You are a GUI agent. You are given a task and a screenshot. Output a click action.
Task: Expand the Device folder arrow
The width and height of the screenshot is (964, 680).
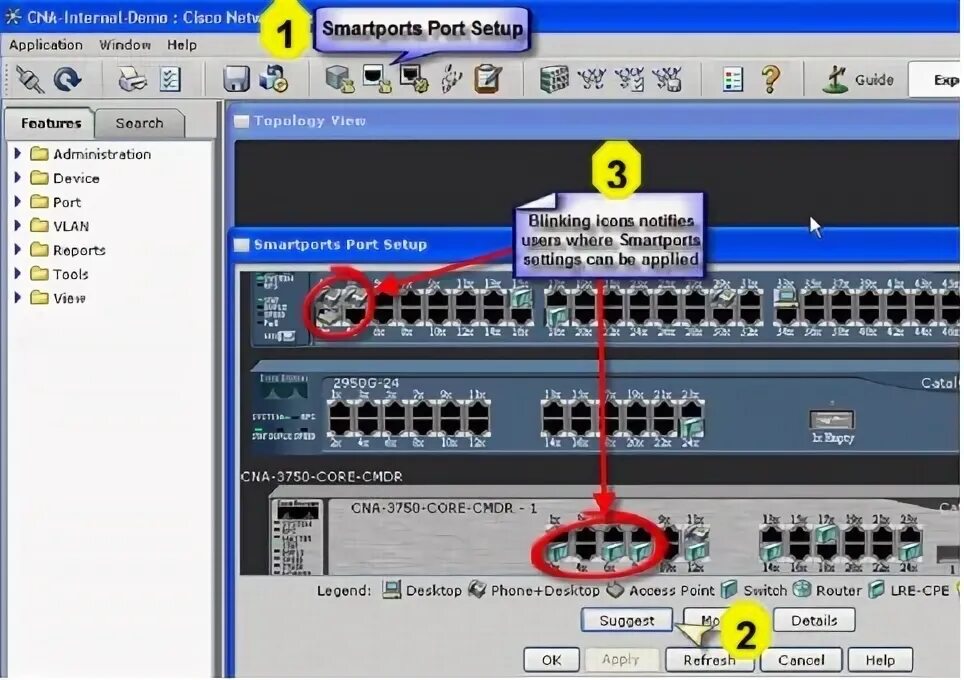click(18, 177)
